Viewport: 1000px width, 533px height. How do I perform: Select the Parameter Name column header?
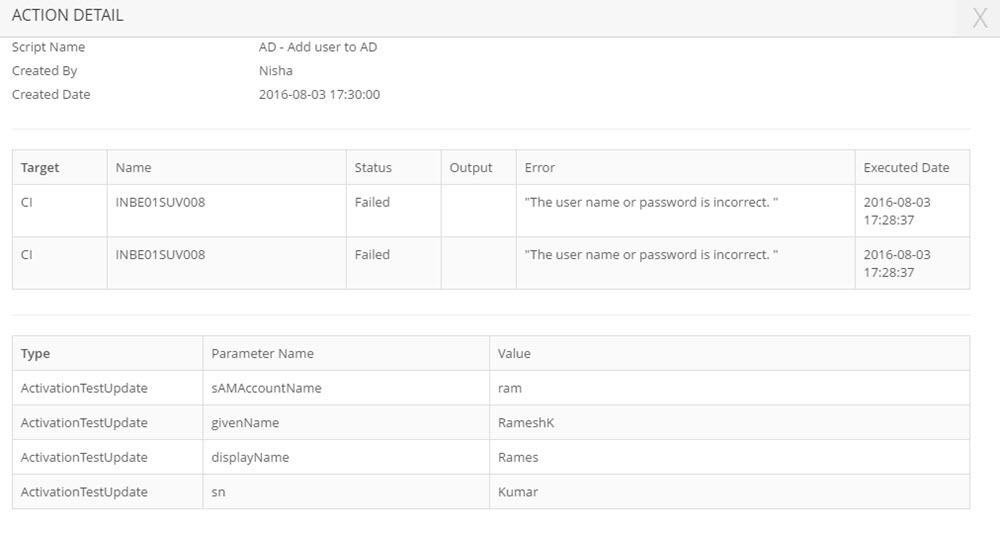262,353
